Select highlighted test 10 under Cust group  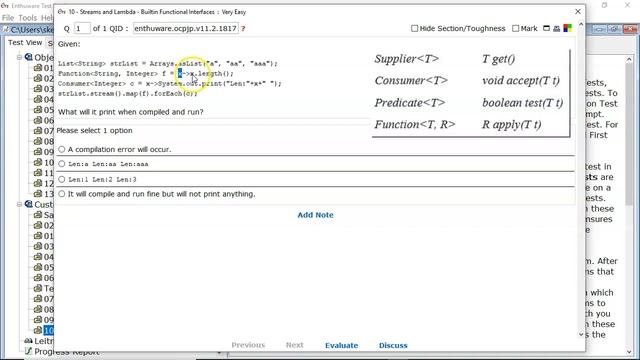click(x=44, y=331)
